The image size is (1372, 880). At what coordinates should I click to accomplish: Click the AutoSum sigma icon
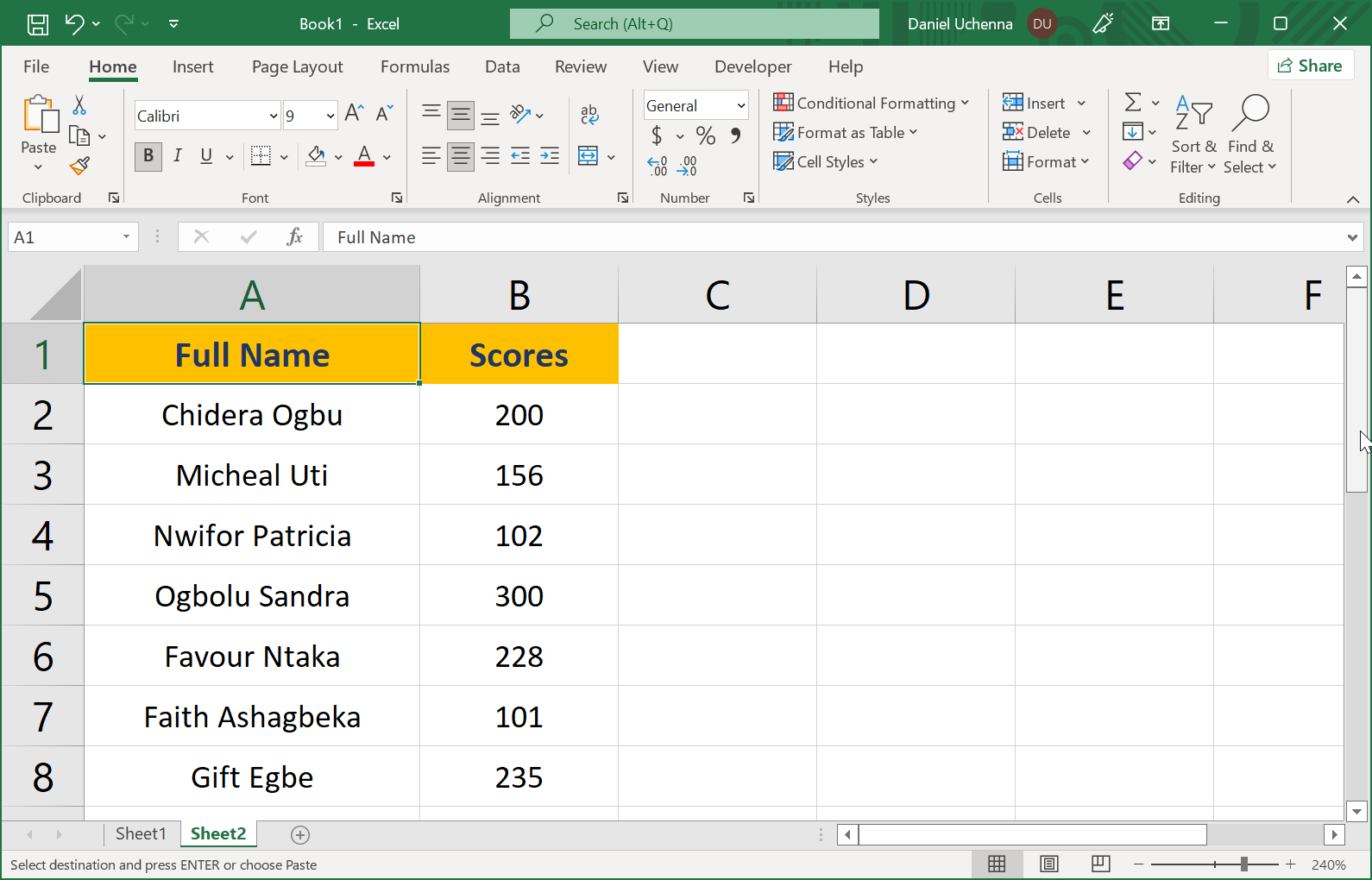pos(1133,103)
